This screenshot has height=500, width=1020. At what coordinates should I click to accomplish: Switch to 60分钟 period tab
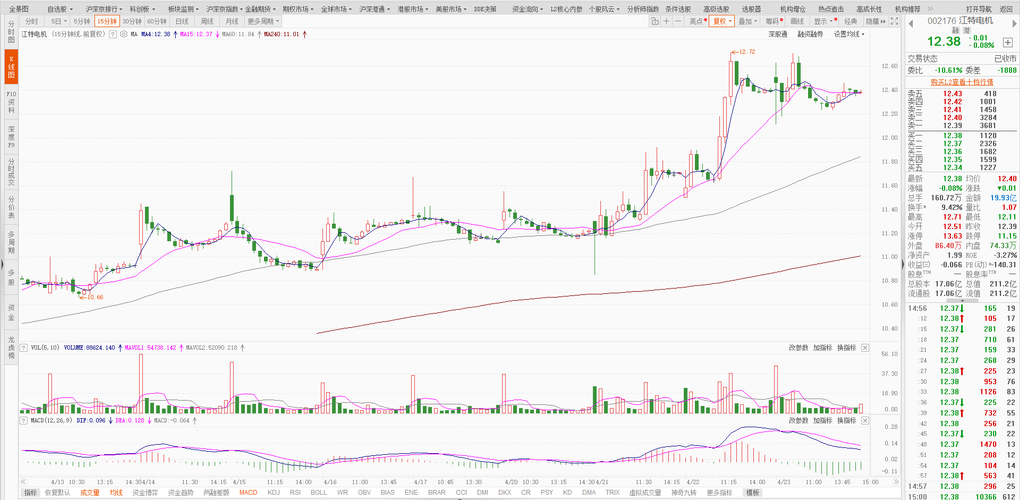[x=156, y=21]
